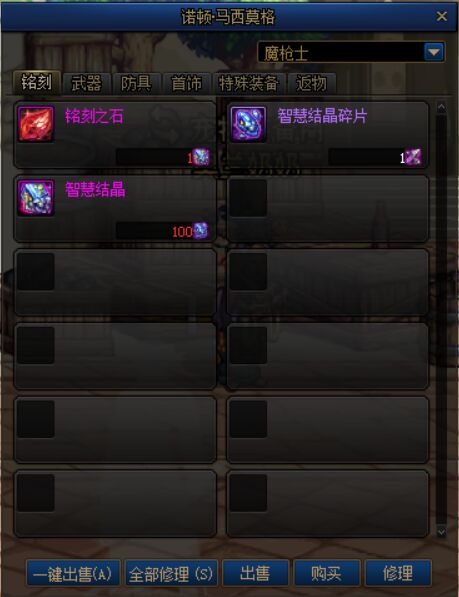Click the 魔枪士 combo box field
459x597 pixels.
(x=351, y=52)
